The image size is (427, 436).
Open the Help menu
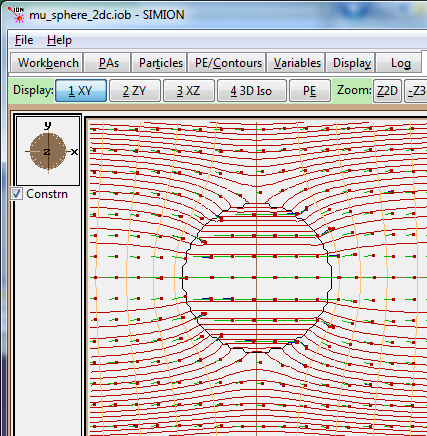[59, 40]
